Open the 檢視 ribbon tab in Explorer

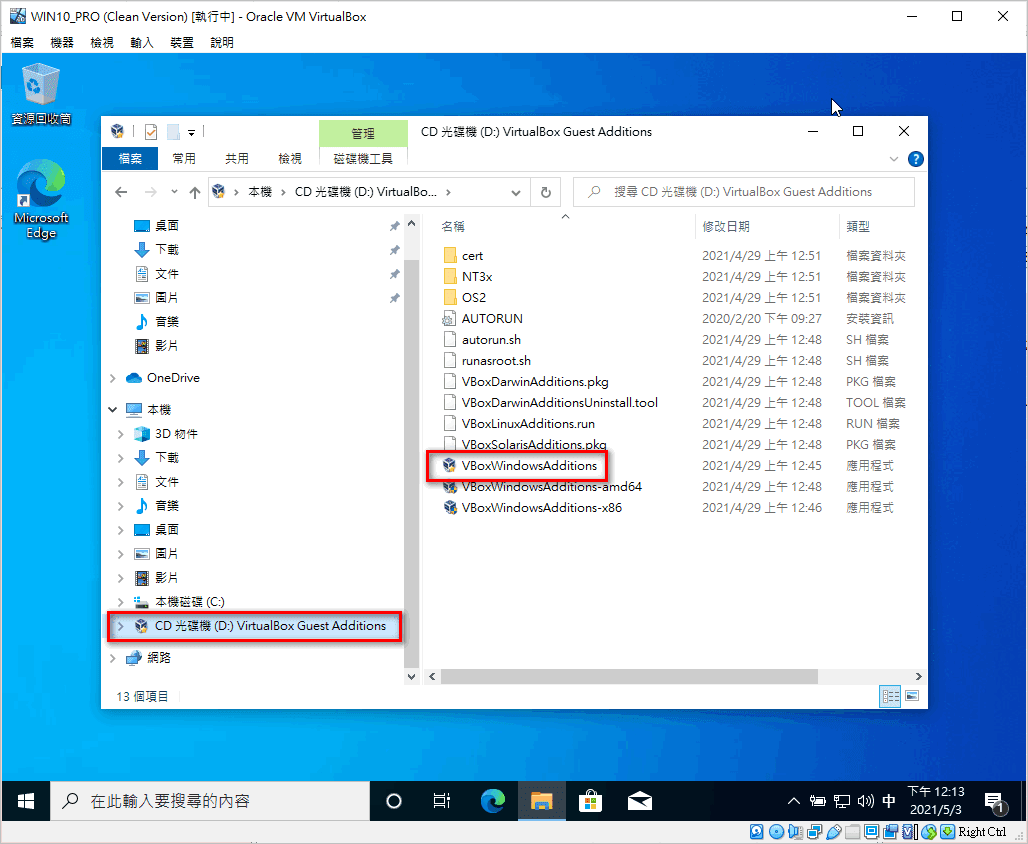coord(290,159)
